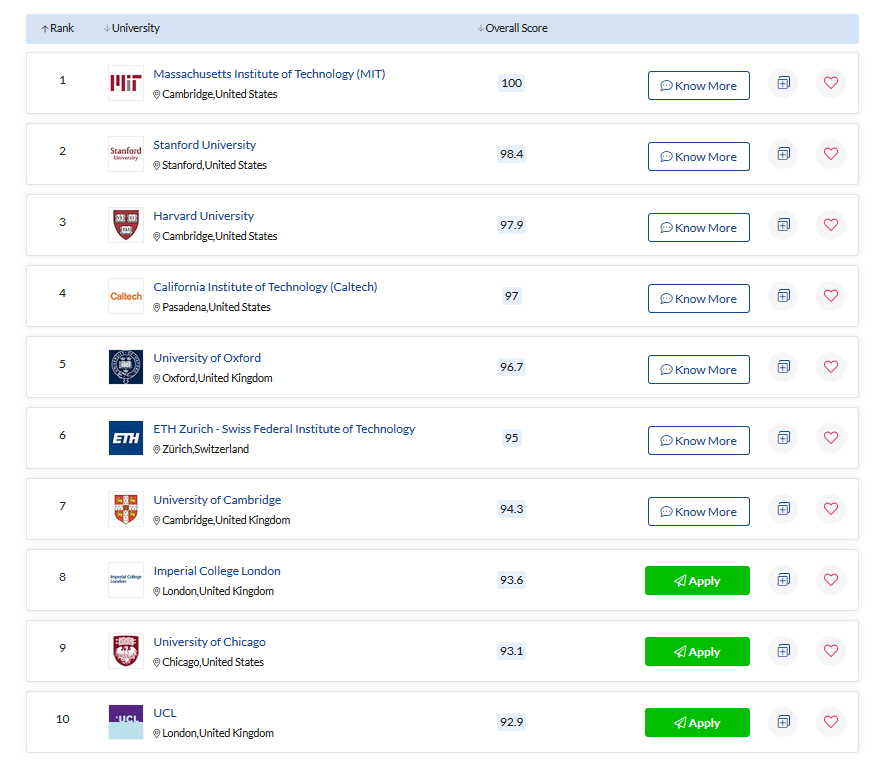Open the Stanford University link

[x=205, y=145]
